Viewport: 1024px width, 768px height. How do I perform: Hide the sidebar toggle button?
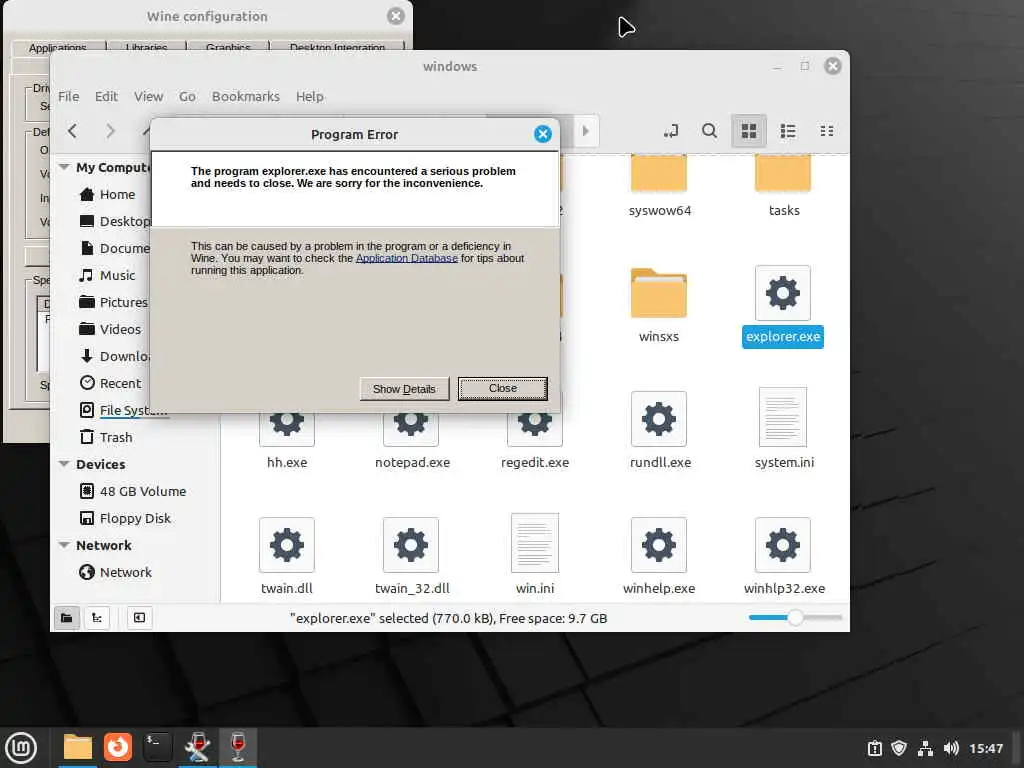139,618
